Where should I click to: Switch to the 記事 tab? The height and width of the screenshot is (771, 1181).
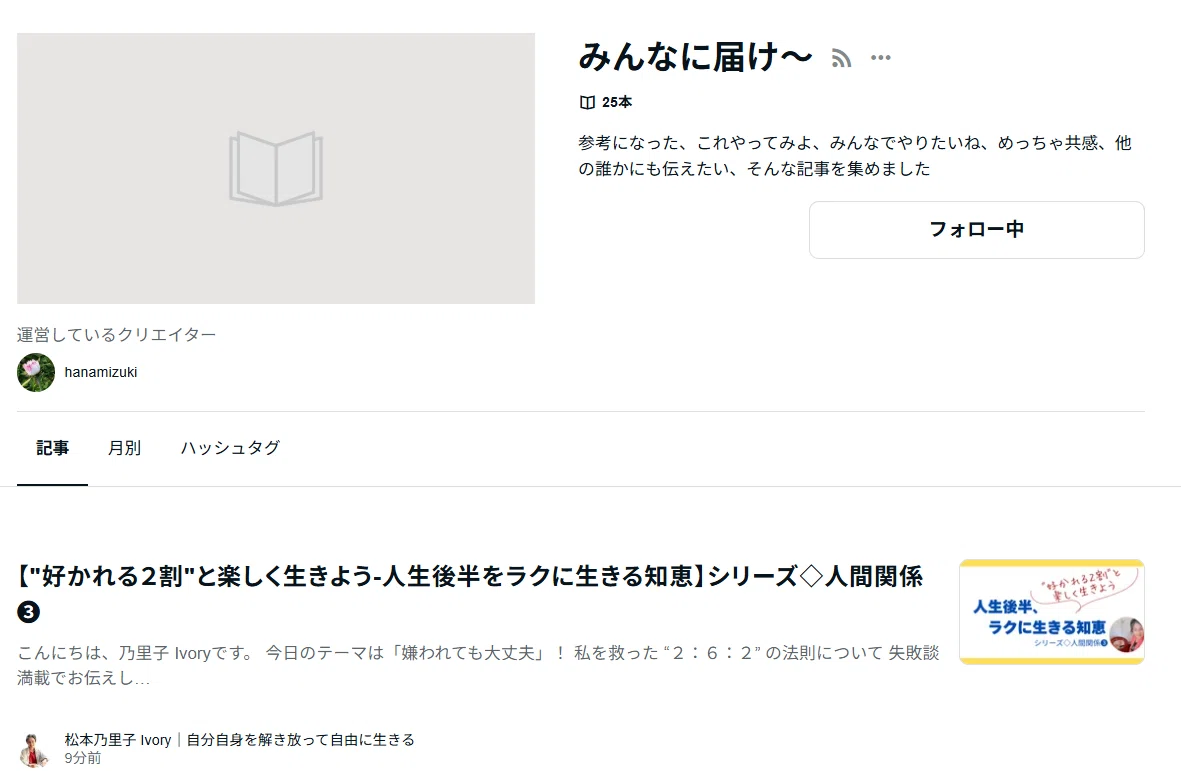tap(53, 448)
